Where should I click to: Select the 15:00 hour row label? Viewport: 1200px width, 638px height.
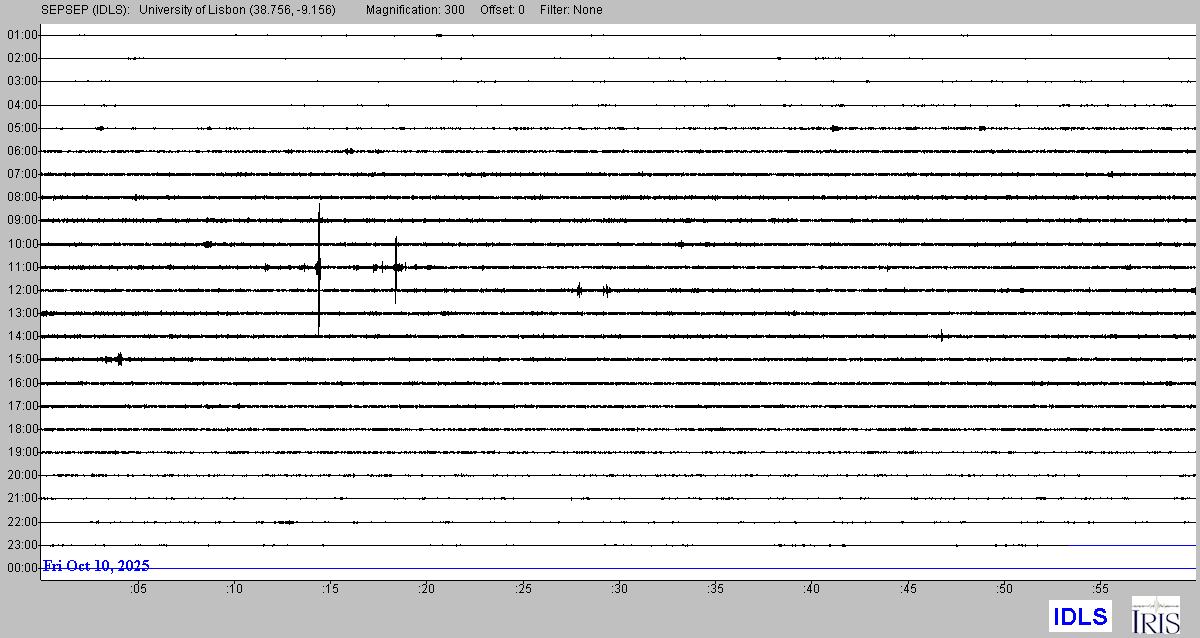tap(22, 359)
